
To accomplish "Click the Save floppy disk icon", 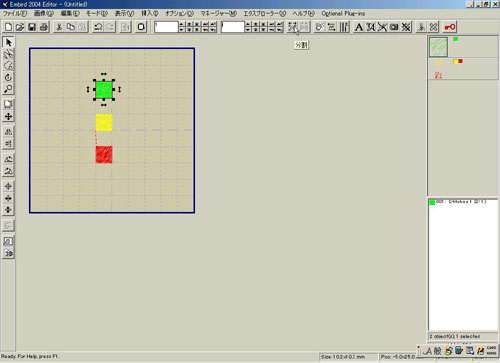I will tap(32, 27).
